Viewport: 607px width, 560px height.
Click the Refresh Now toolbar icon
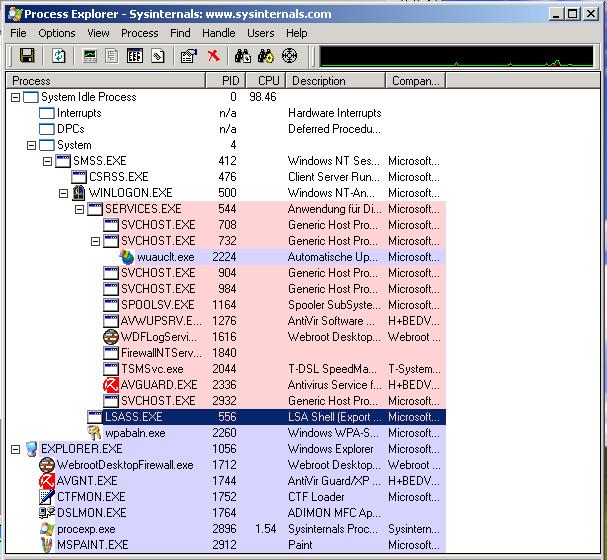[59, 56]
